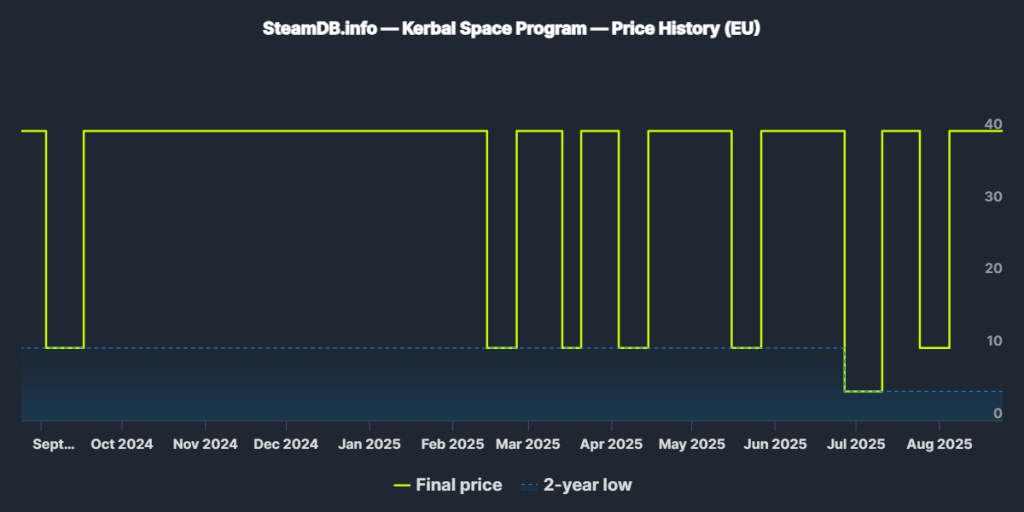Select the Jun 2025 x-axis label
1024x512 pixels.
(775, 443)
